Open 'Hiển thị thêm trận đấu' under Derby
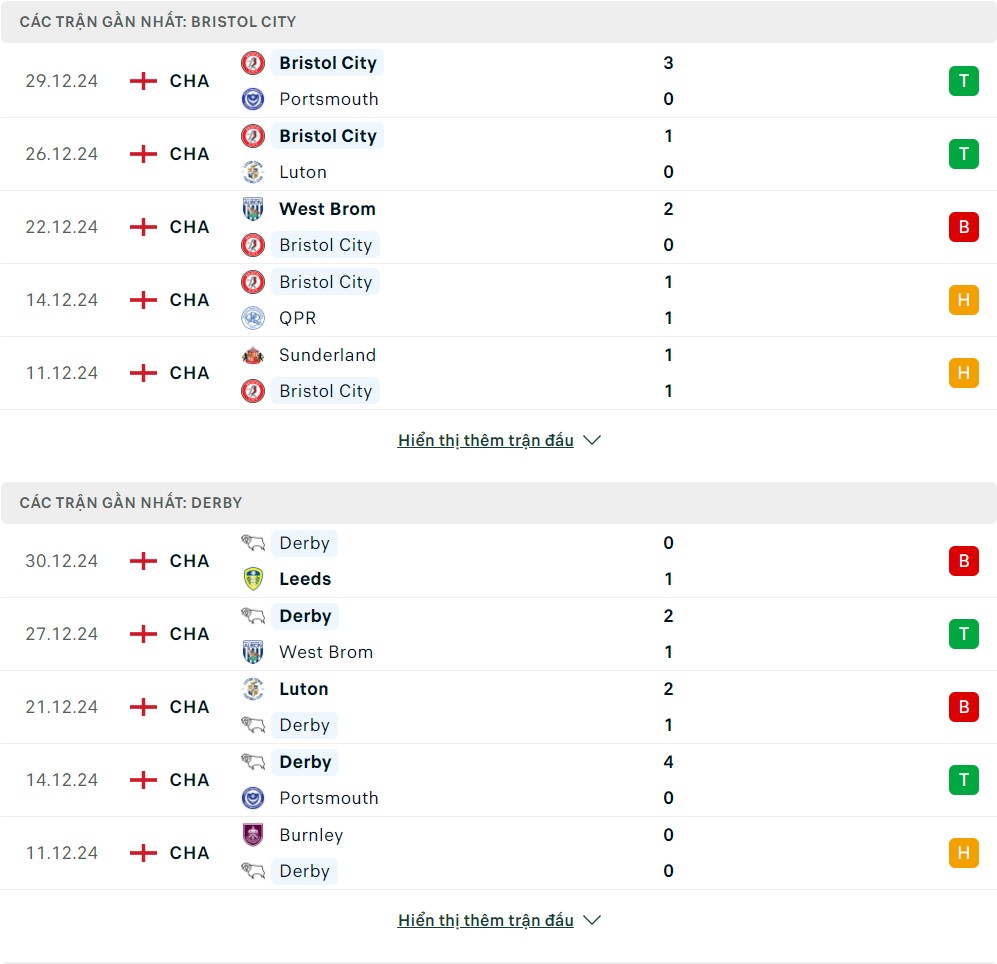This screenshot has width=997, height=964. click(x=486, y=920)
